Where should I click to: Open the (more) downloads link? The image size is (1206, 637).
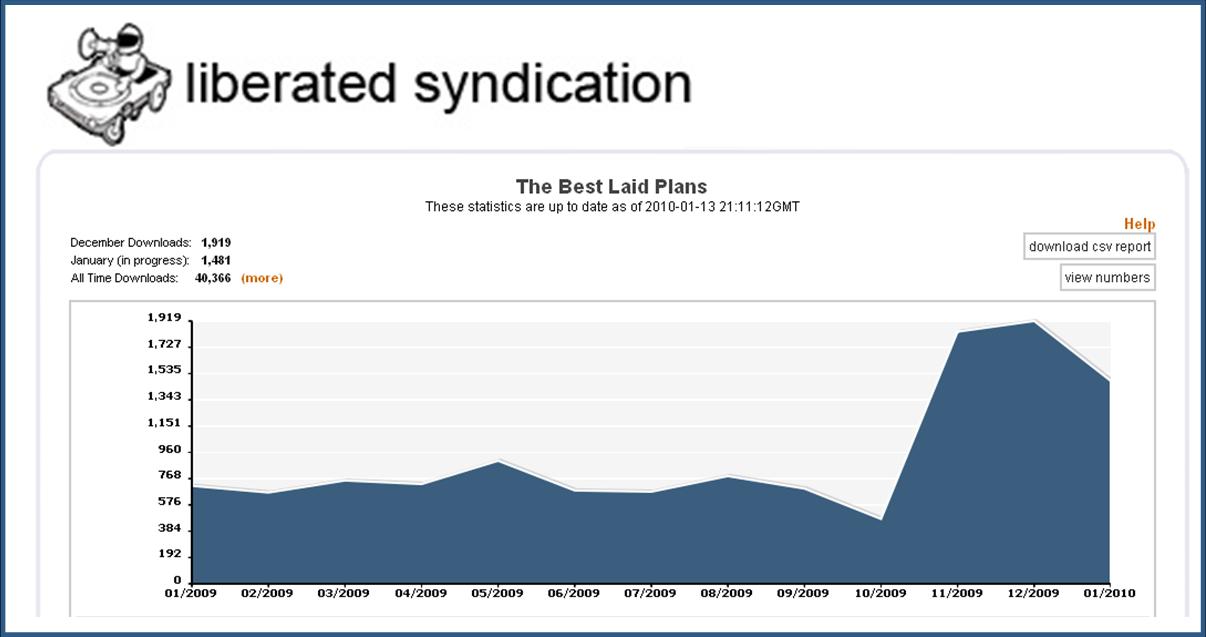262,278
